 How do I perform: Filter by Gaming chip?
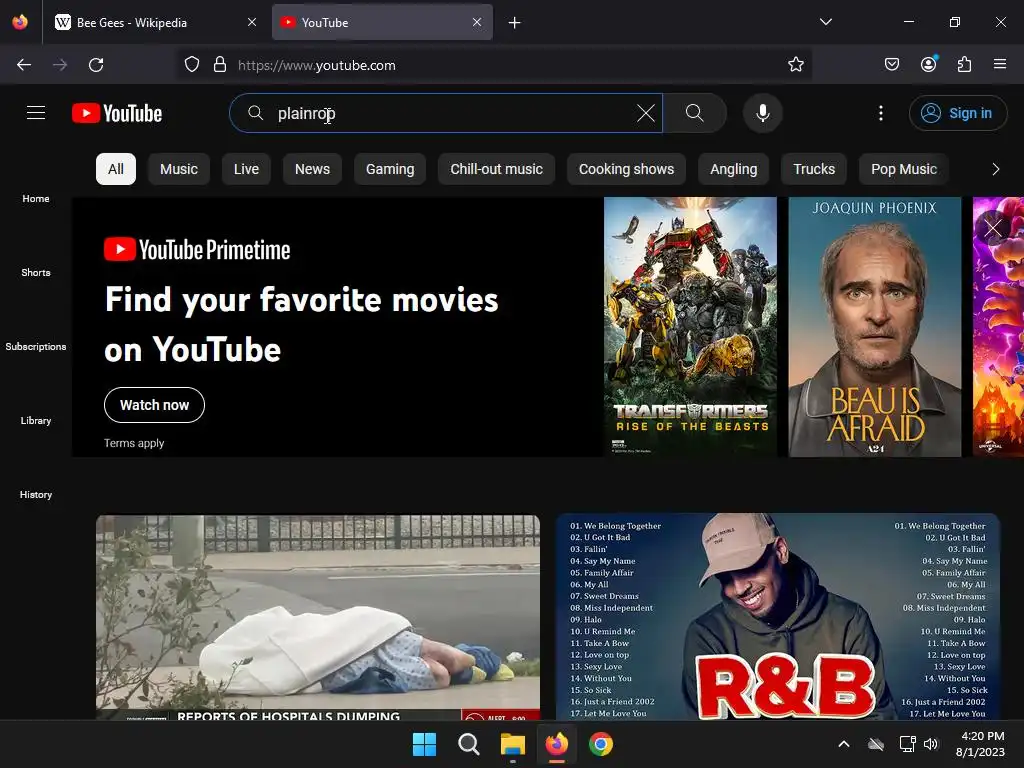tap(390, 169)
